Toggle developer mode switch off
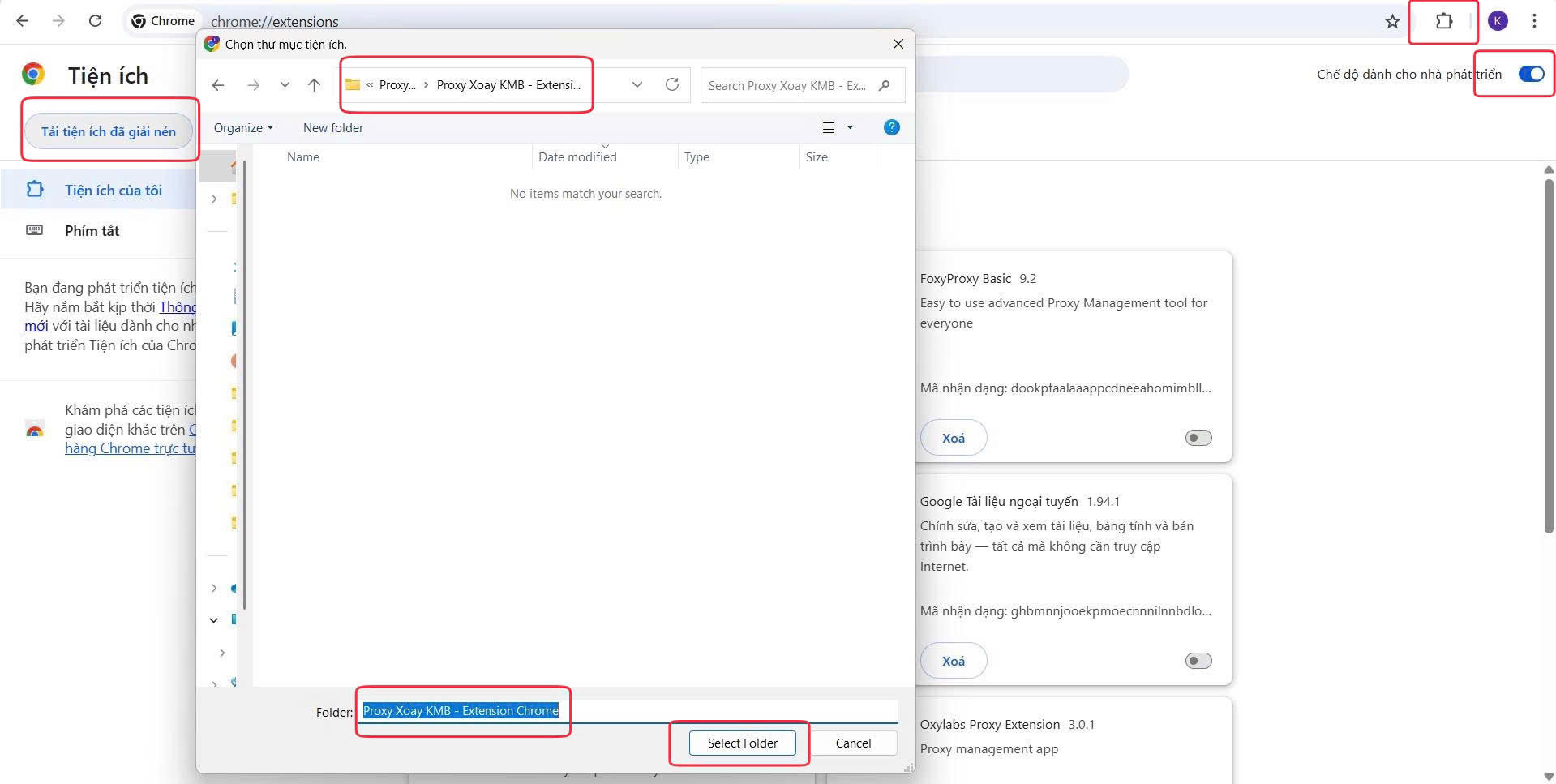Image resolution: width=1556 pixels, height=784 pixels. 1531,74
